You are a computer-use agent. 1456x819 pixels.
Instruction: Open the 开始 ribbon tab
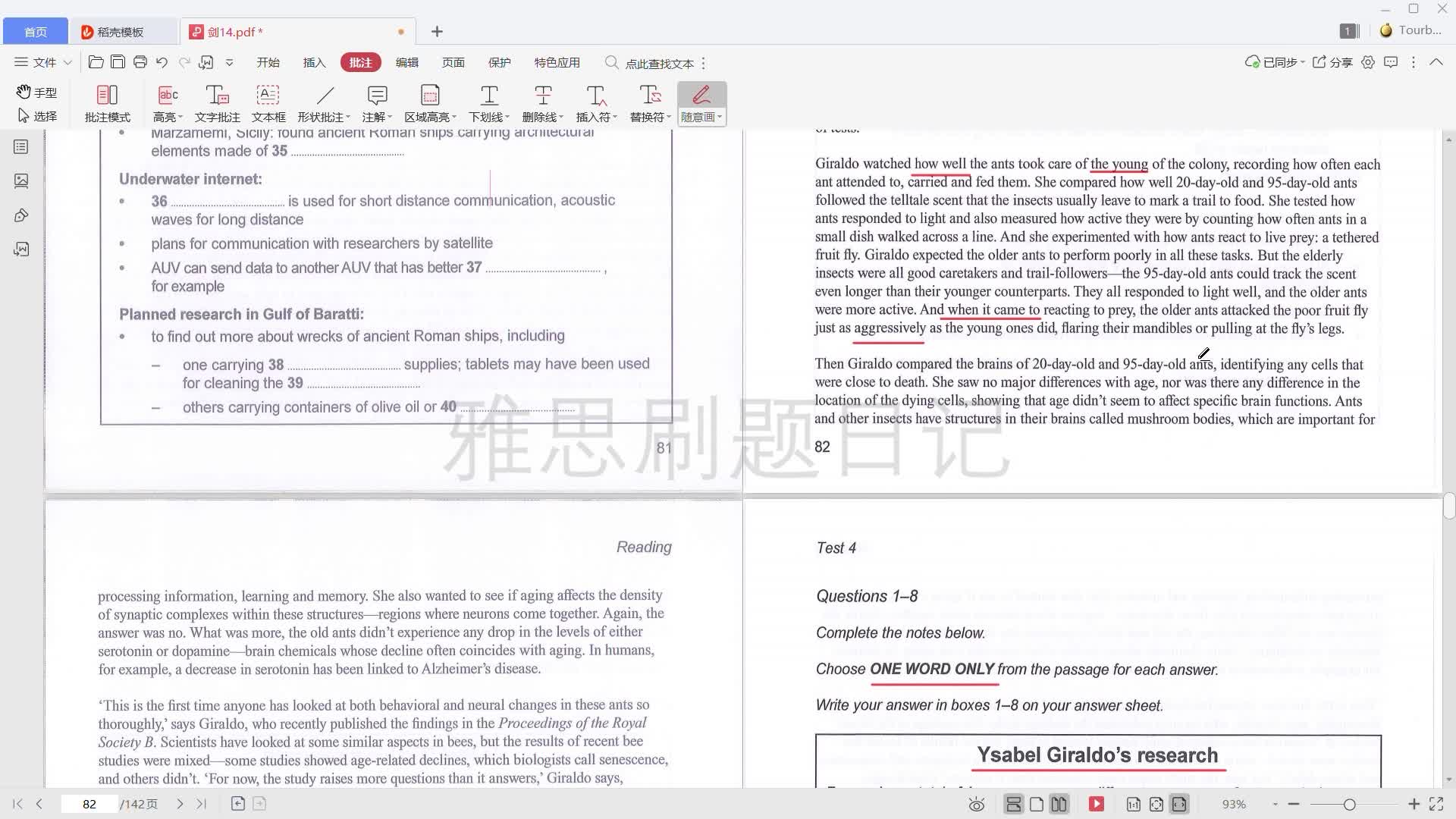point(268,62)
